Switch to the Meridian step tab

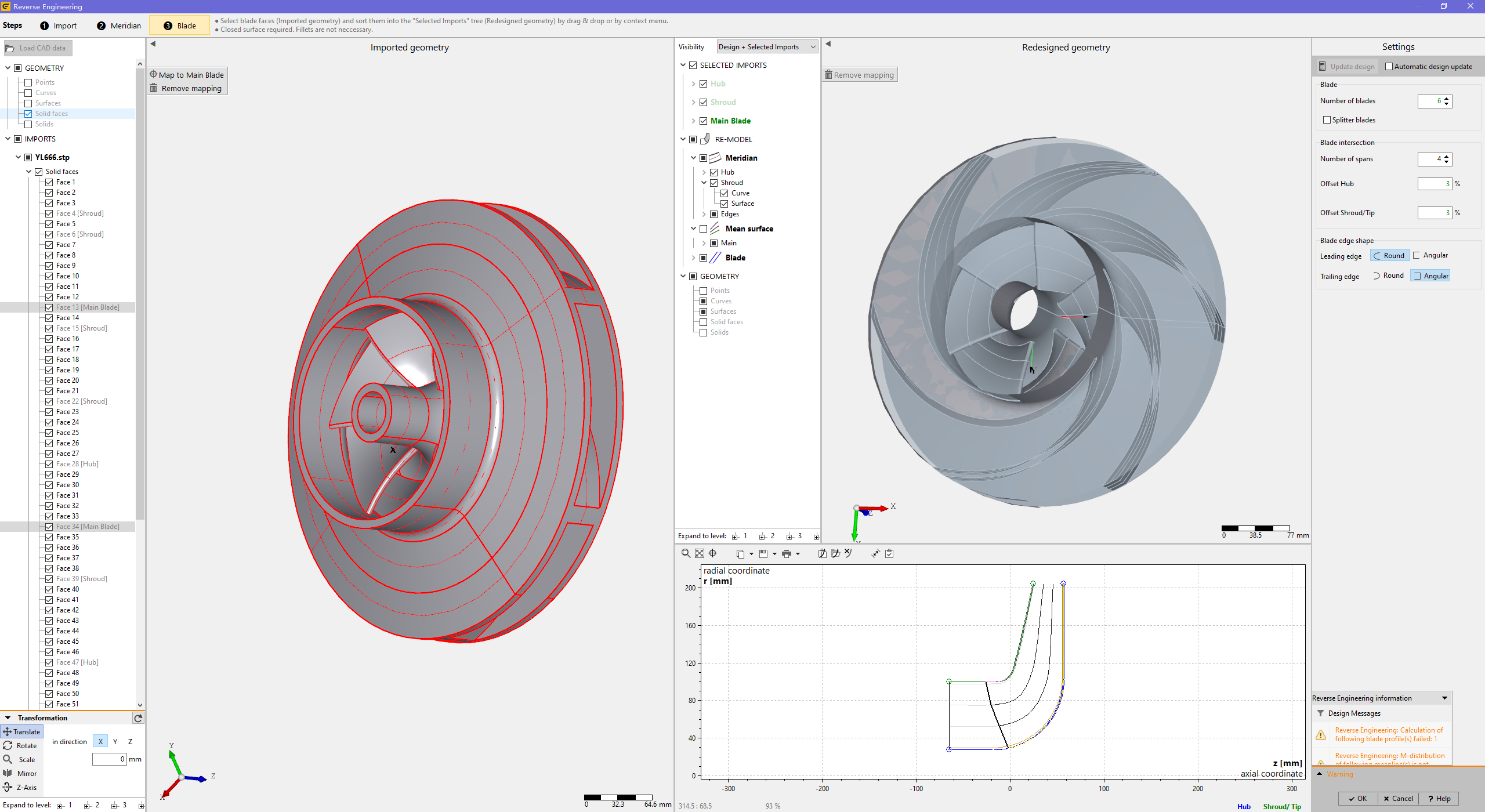pos(119,26)
